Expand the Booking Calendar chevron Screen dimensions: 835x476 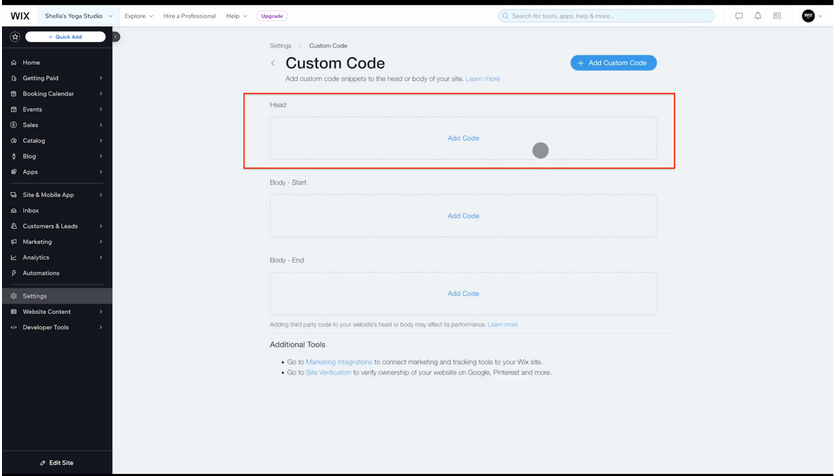pos(101,94)
